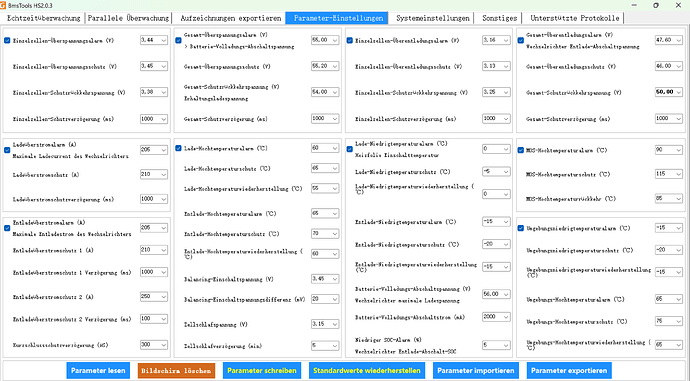690x381 pixels.
Task: Toggle Gesamt-Überspannungsalarm checkbox
Action: pyautogui.click(x=178, y=40)
